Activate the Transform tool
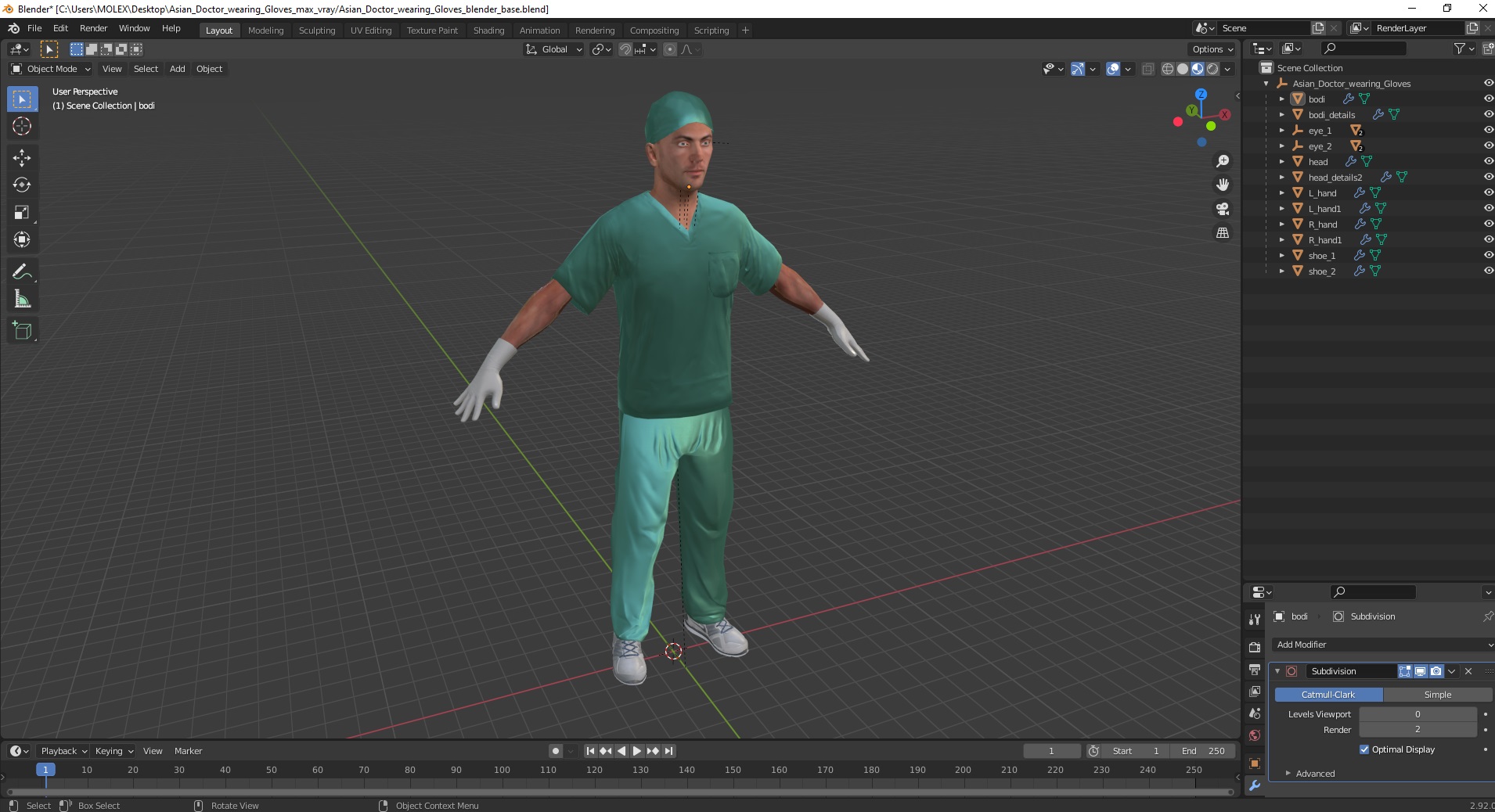The width and height of the screenshot is (1495, 812). pyautogui.click(x=22, y=240)
